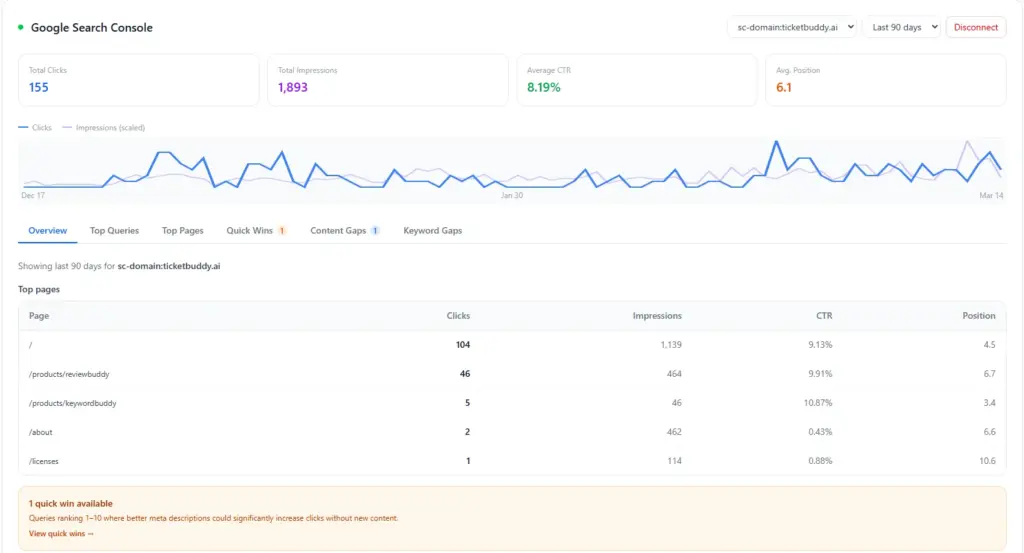Image resolution: width=1024 pixels, height=553 pixels.
Task: Click the Clicks column header
Action: point(458,315)
